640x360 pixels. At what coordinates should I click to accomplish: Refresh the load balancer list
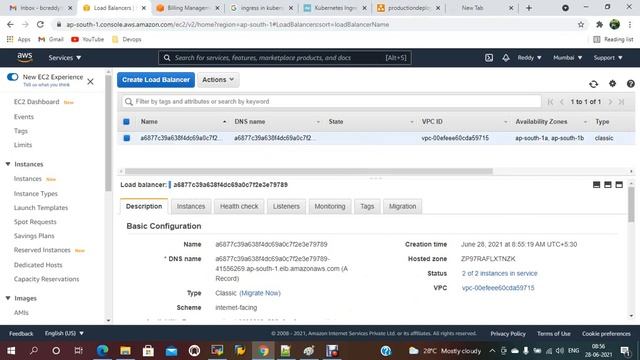593,84
